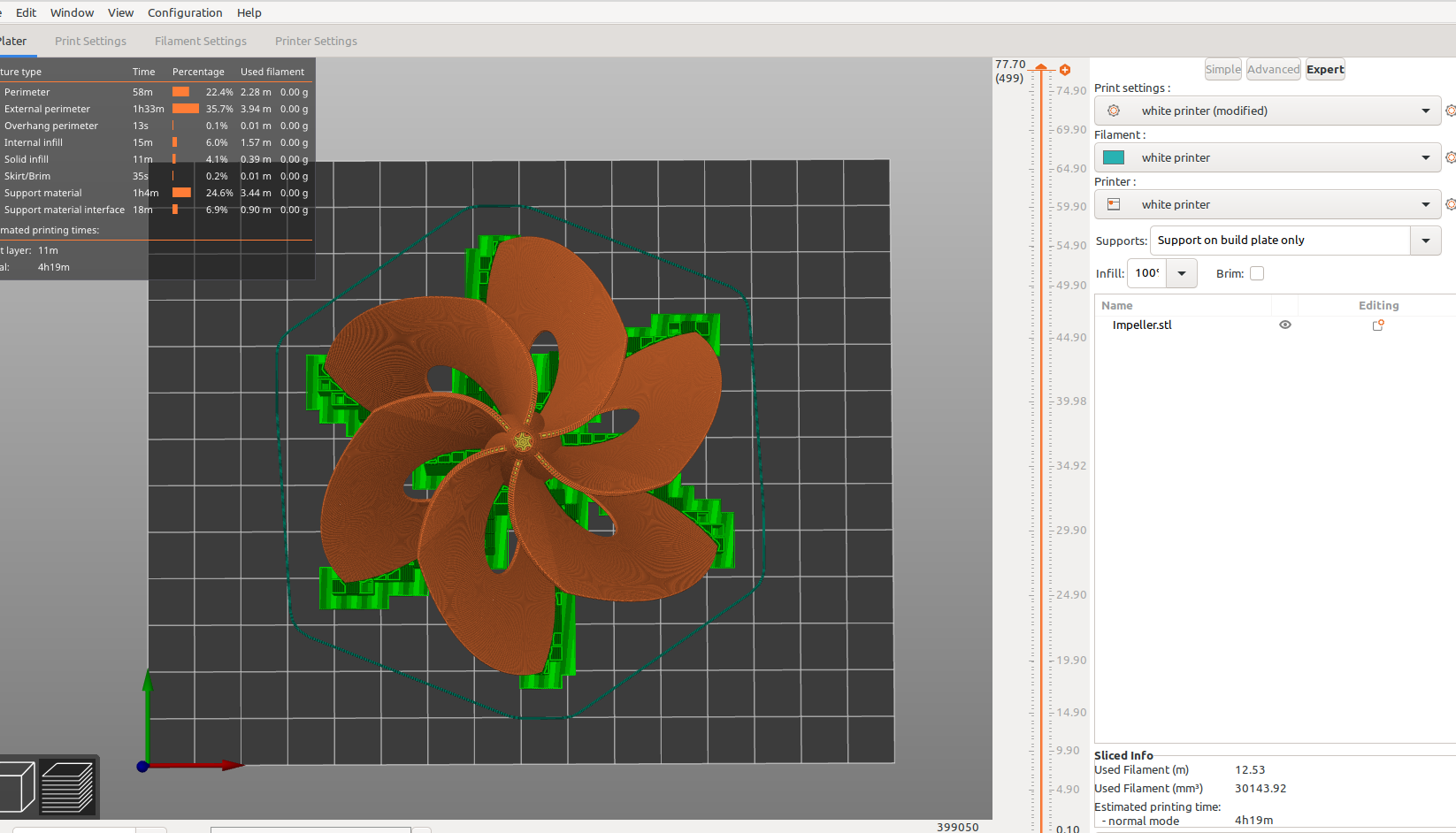Click the teal filament color swatch
The width and height of the screenshot is (1456, 833).
tap(1113, 157)
